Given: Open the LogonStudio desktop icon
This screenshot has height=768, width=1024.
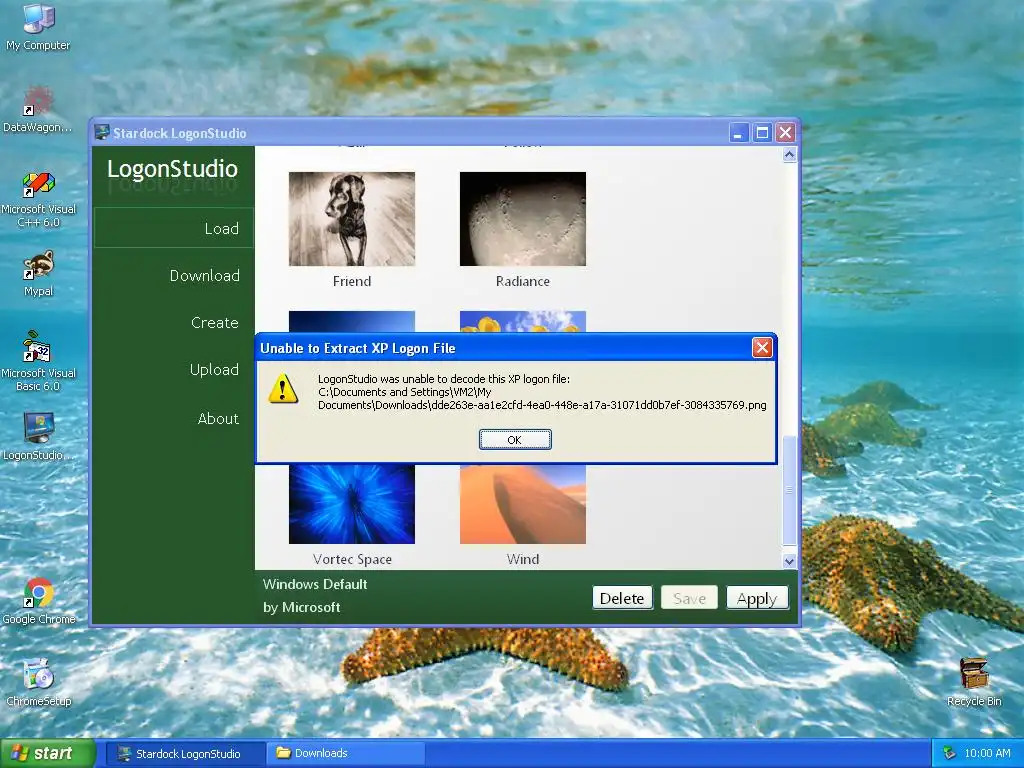Looking at the screenshot, I should point(38,436).
